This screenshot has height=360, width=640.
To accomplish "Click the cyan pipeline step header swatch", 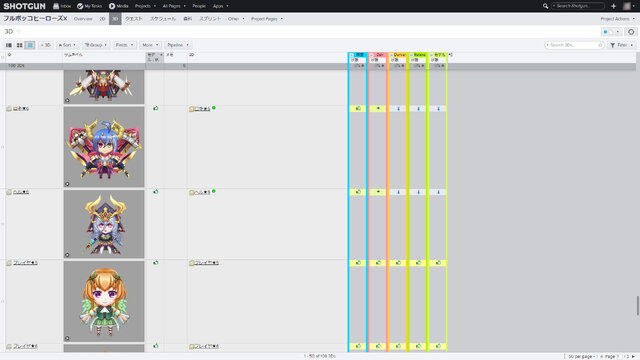I will click(359, 55).
